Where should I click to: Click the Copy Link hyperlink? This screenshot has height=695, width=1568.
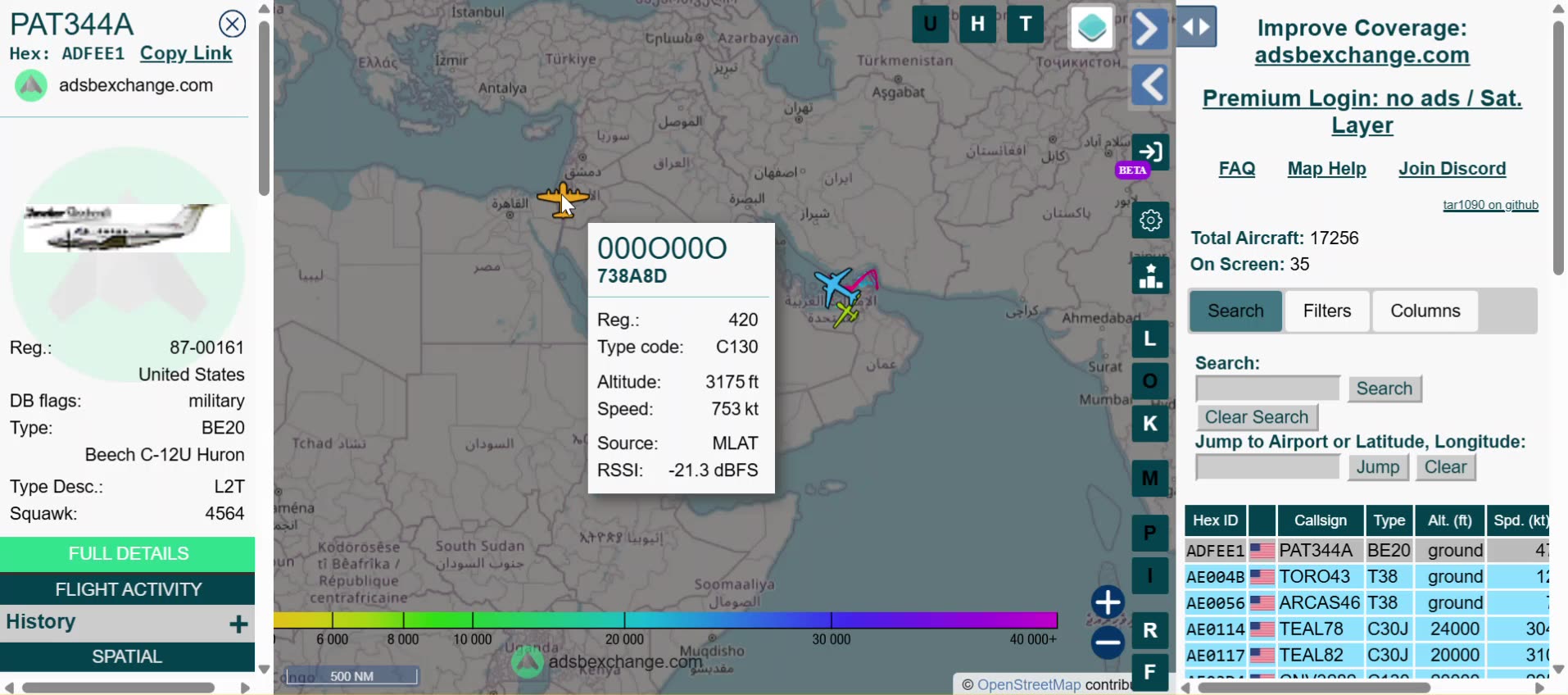[x=186, y=53]
